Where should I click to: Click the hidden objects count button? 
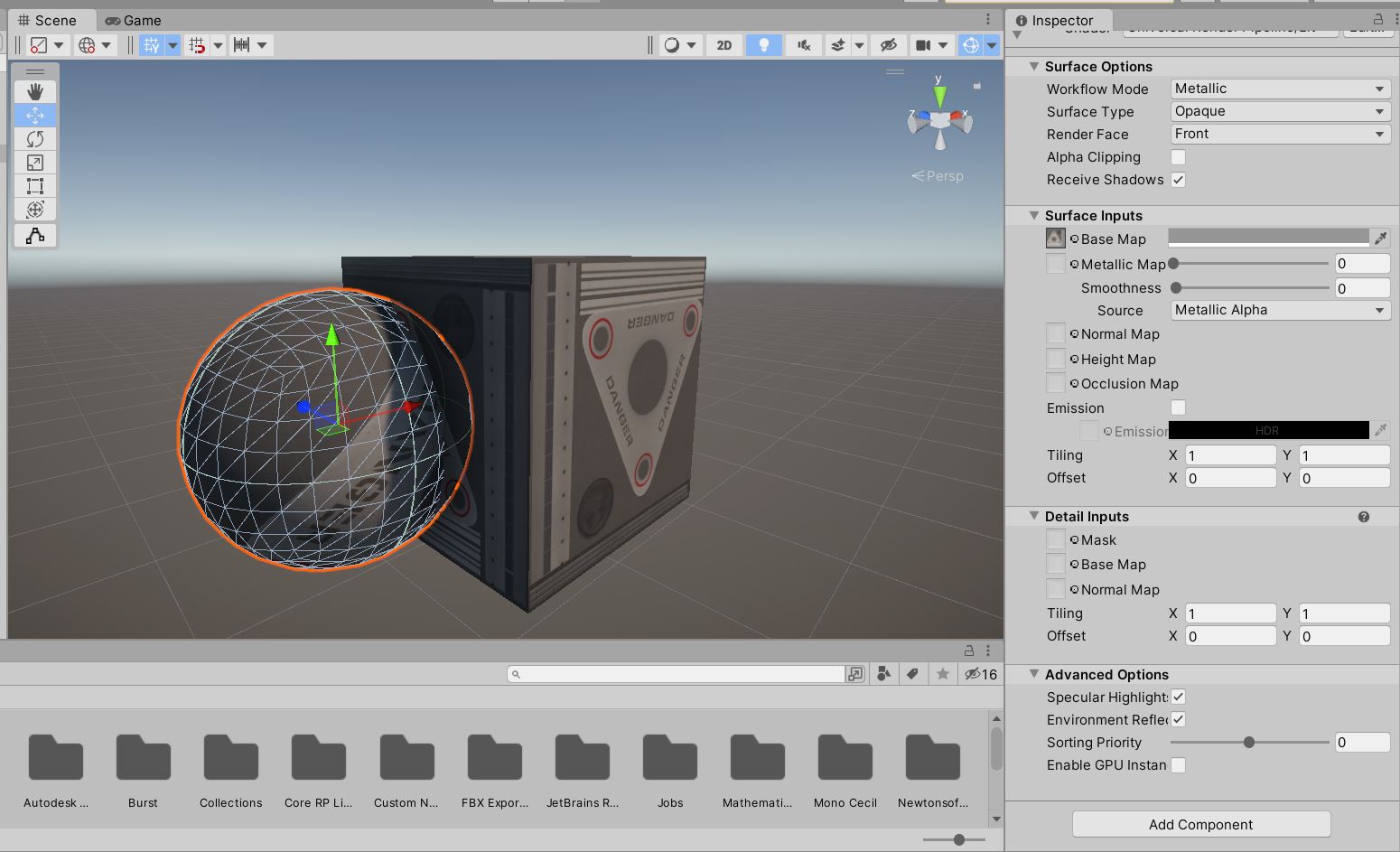[980, 673]
